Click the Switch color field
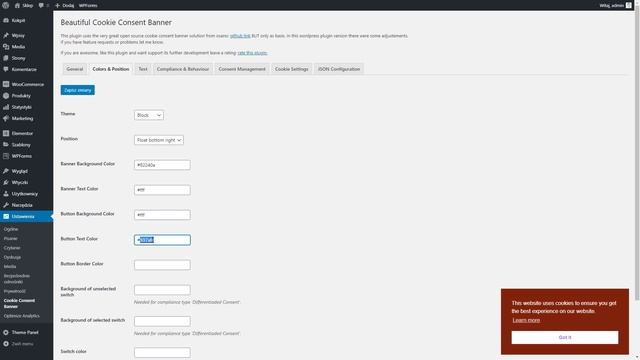The width and height of the screenshot is (640, 360). (x=162, y=353)
